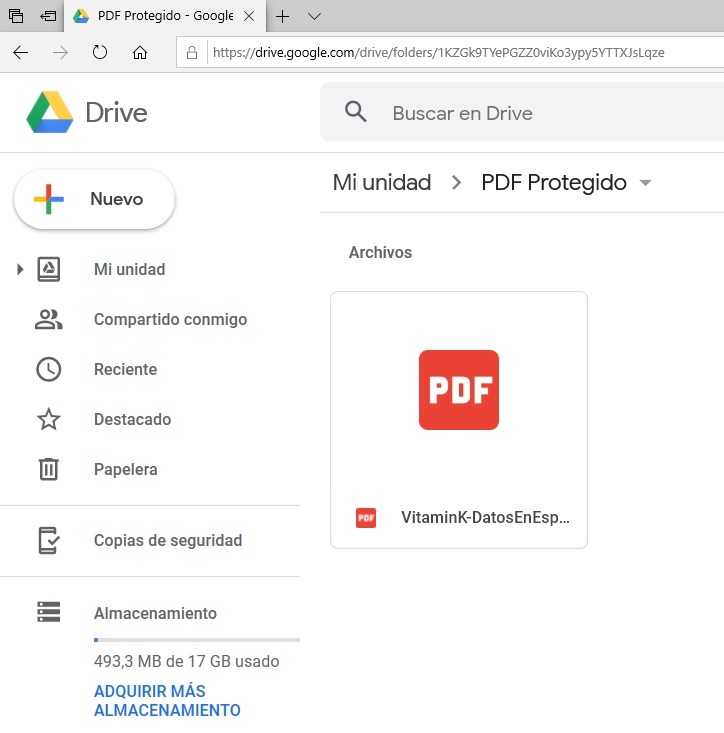This screenshot has height=733, width=724.
Task: Click the Papelera trash icon
Action: (48, 470)
